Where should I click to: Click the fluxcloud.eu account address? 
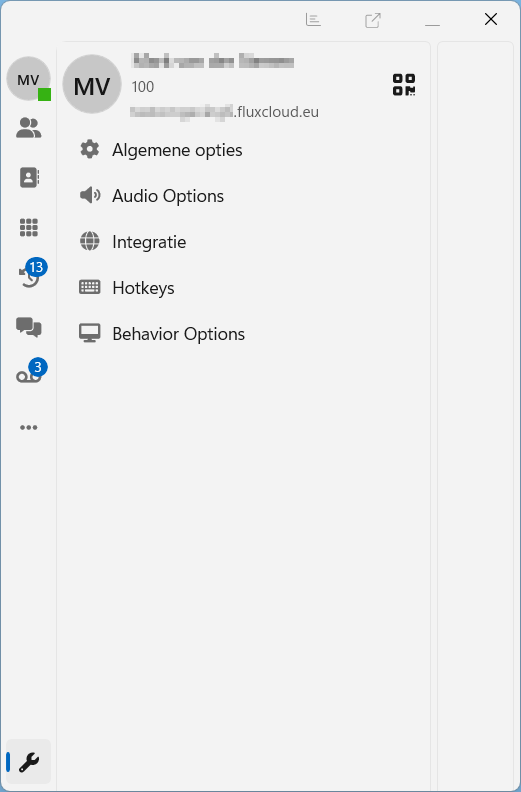224,111
